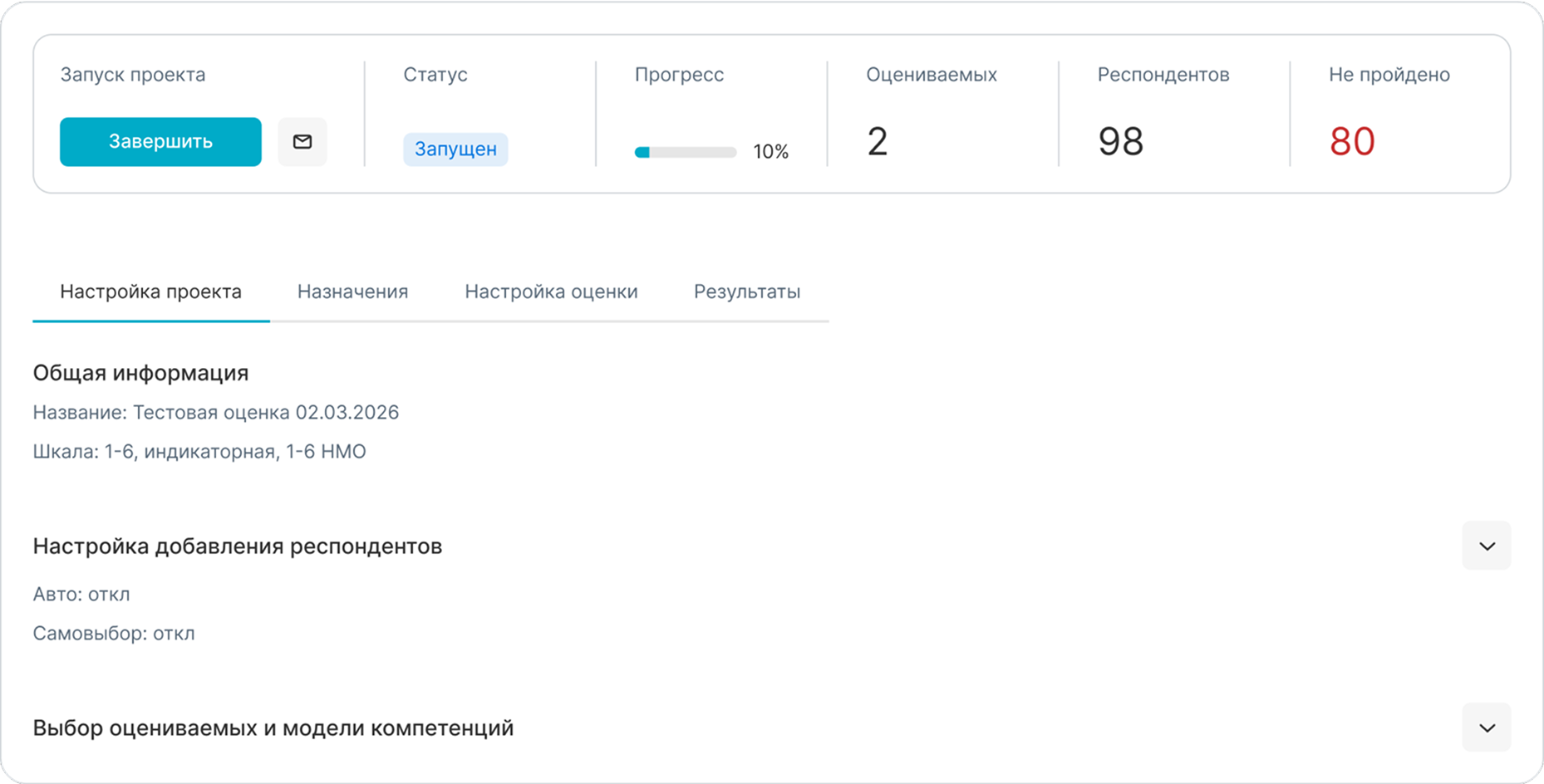Expand Выбор оцениваемых и модели компетенций chevron
Image resolution: width=1544 pixels, height=784 pixels.
[x=1487, y=728]
